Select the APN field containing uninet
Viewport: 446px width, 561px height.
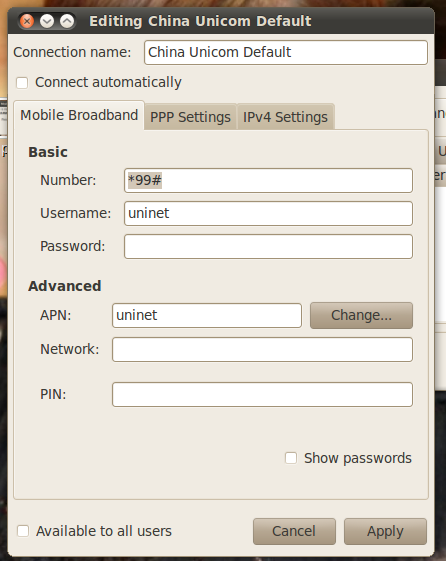coord(207,316)
